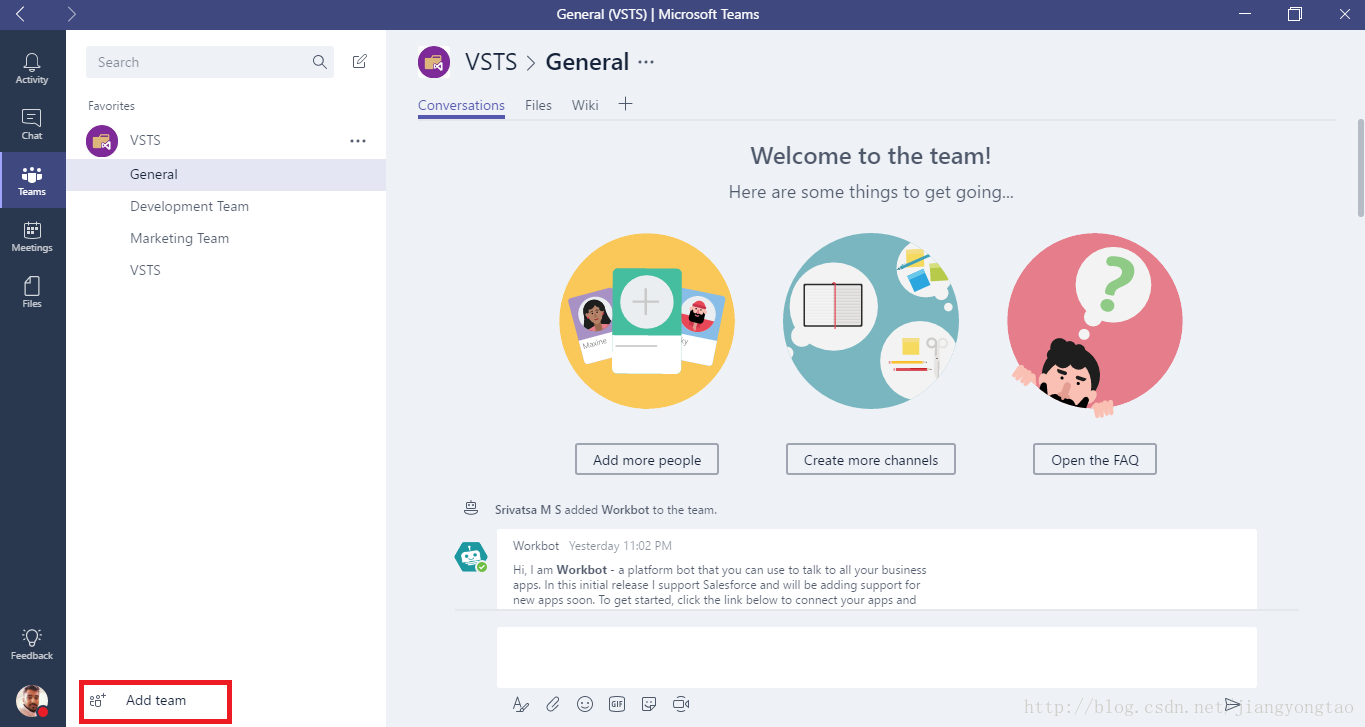Switch to the Wiki tab
The image size is (1365, 727).
pos(585,105)
